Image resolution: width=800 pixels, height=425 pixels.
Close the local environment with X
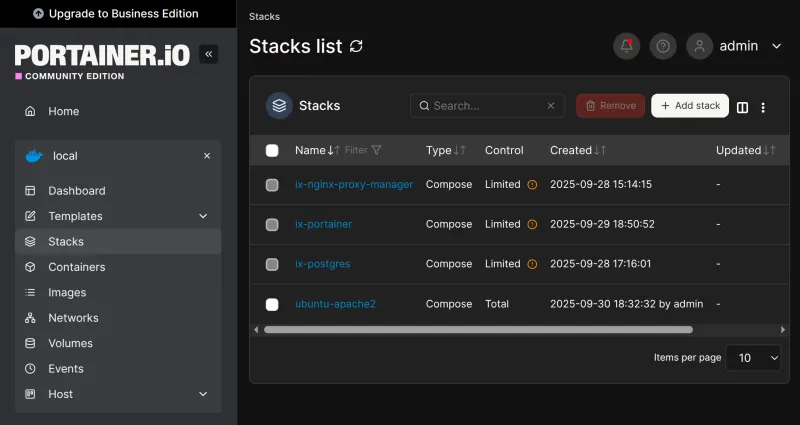click(207, 156)
